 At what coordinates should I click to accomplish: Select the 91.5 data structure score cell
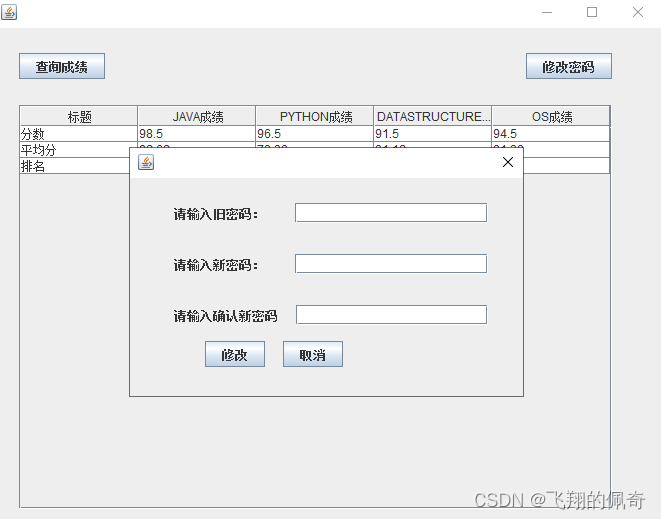tap(433, 134)
